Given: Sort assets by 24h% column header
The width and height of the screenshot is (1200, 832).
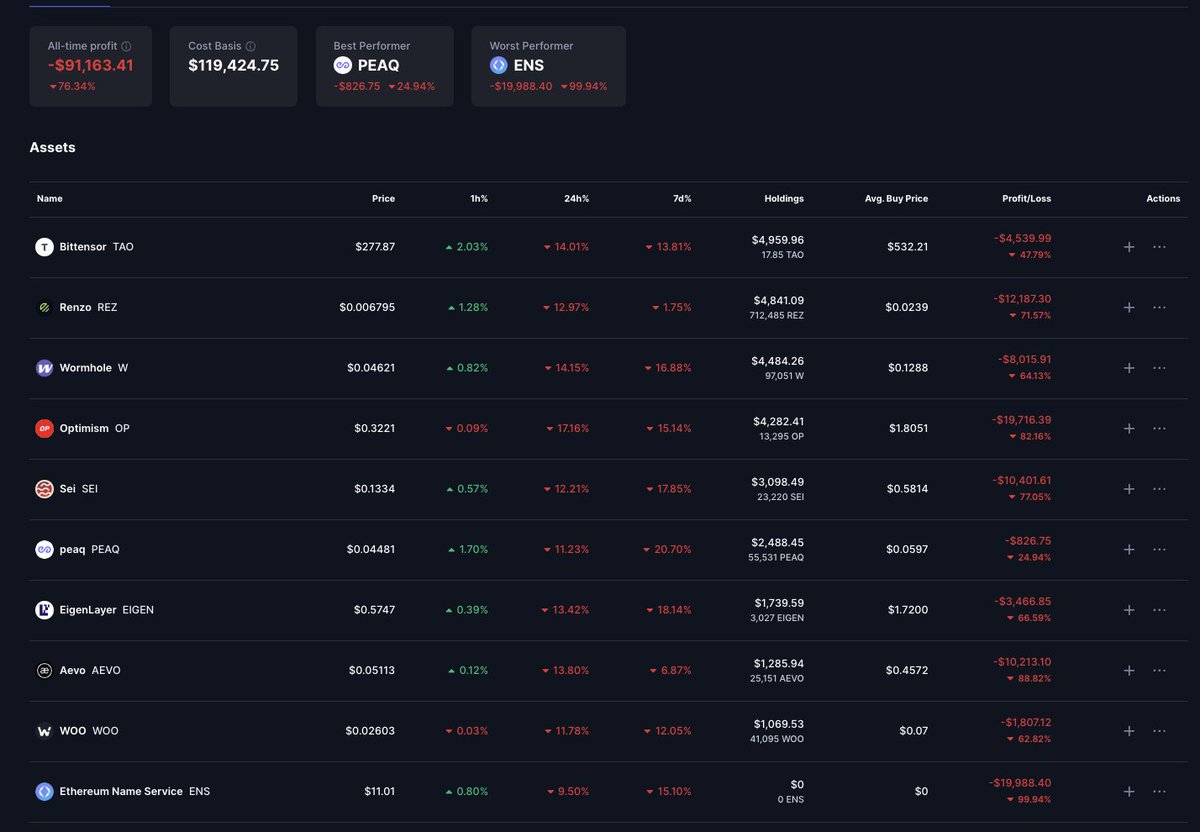Looking at the screenshot, I should pyautogui.click(x=576, y=199).
